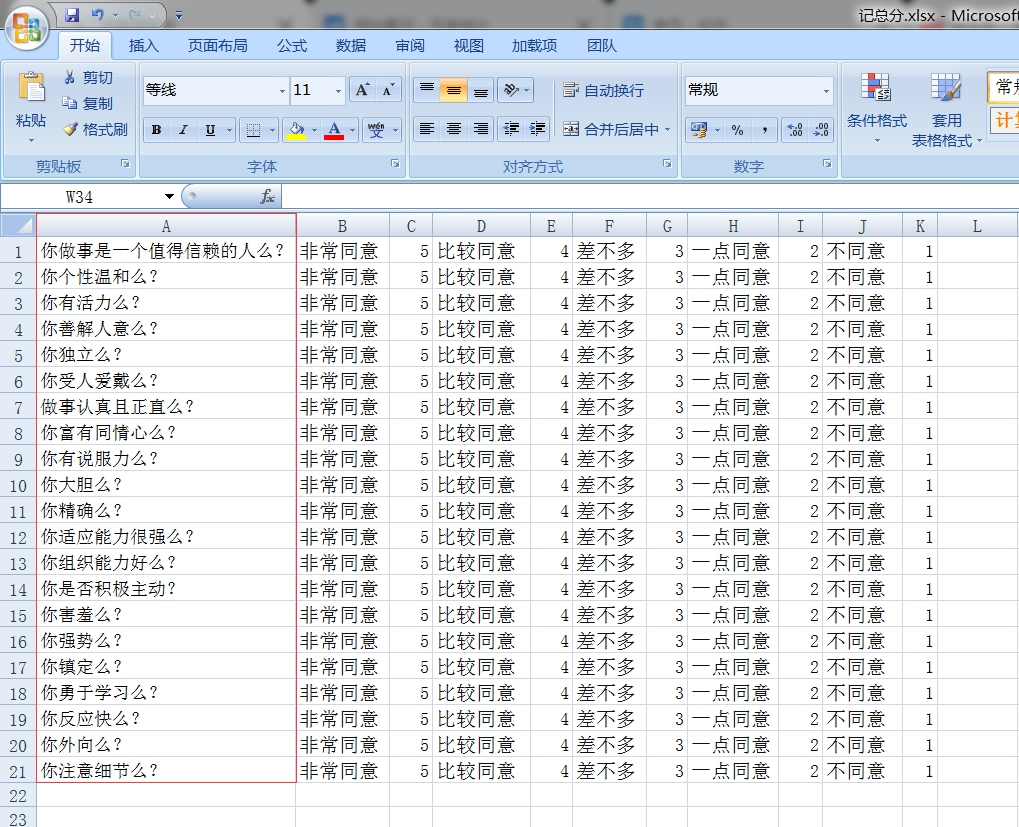Click the insert function fx icon

pyautogui.click(x=267, y=197)
